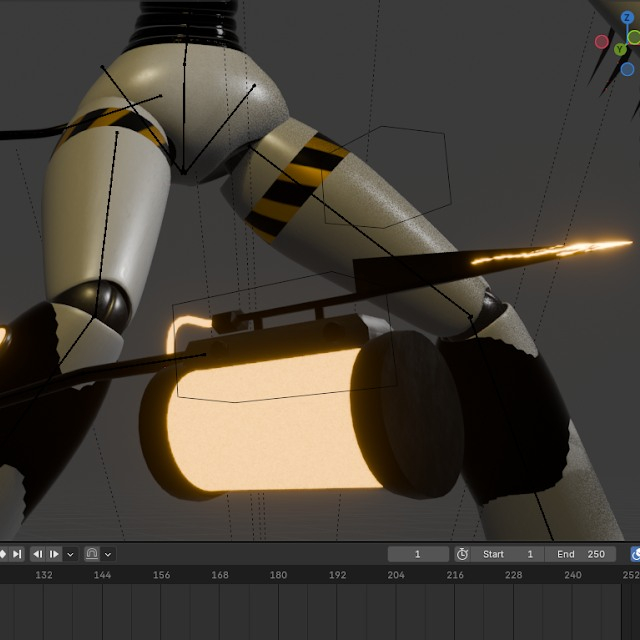Select the End frame field showing 250
640x640 pixels.
pyautogui.click(x=580, y=553)
